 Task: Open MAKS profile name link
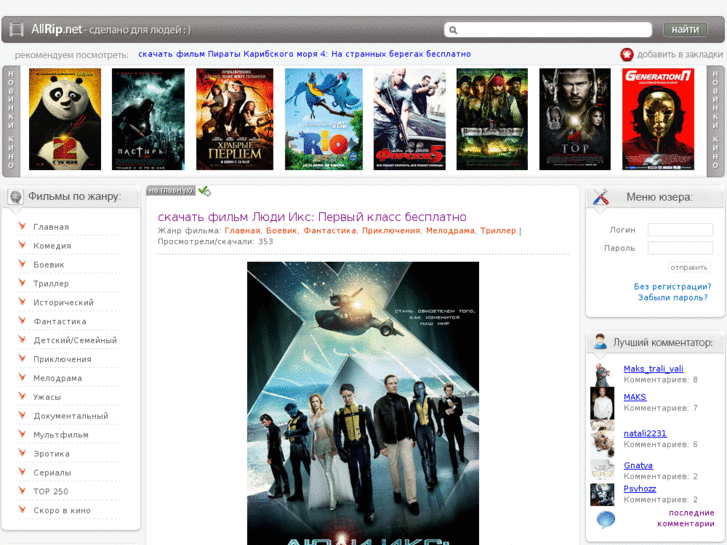click(x=635, y=398)
